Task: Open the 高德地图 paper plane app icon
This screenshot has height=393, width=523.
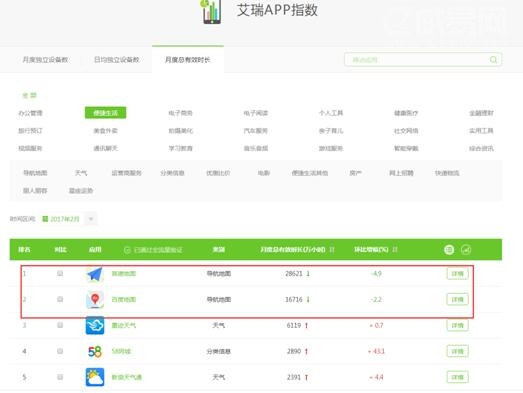Action: click(95, 274)
